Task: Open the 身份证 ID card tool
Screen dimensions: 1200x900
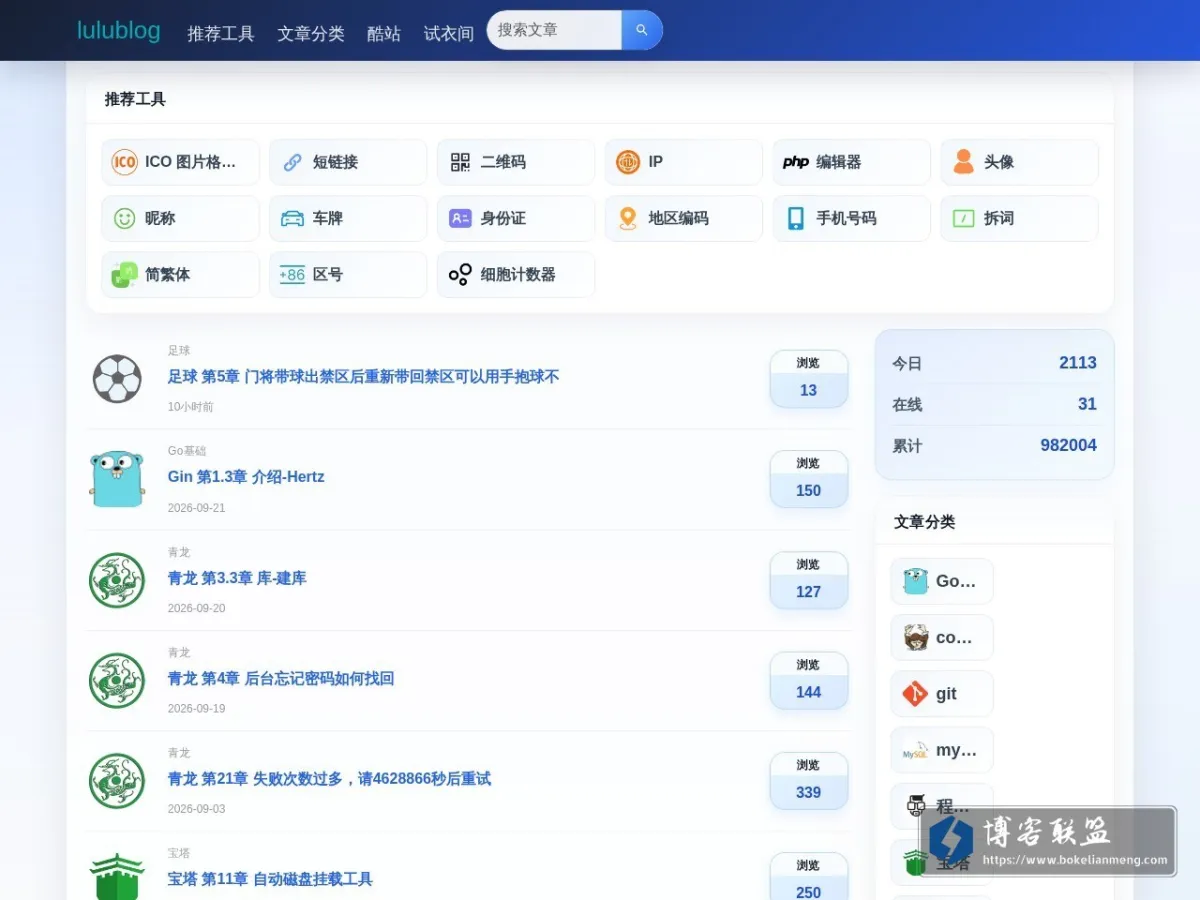Action: coord(516,218)
